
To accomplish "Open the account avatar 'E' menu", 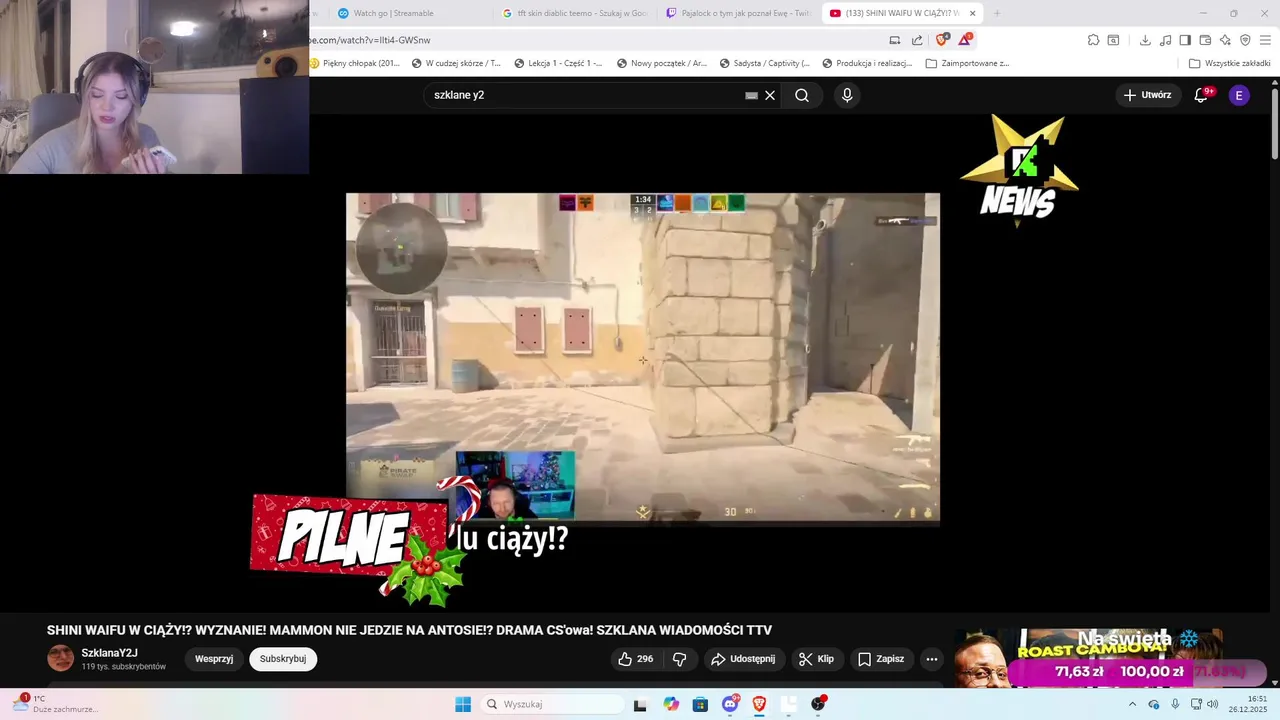I will pos(1239,95).
